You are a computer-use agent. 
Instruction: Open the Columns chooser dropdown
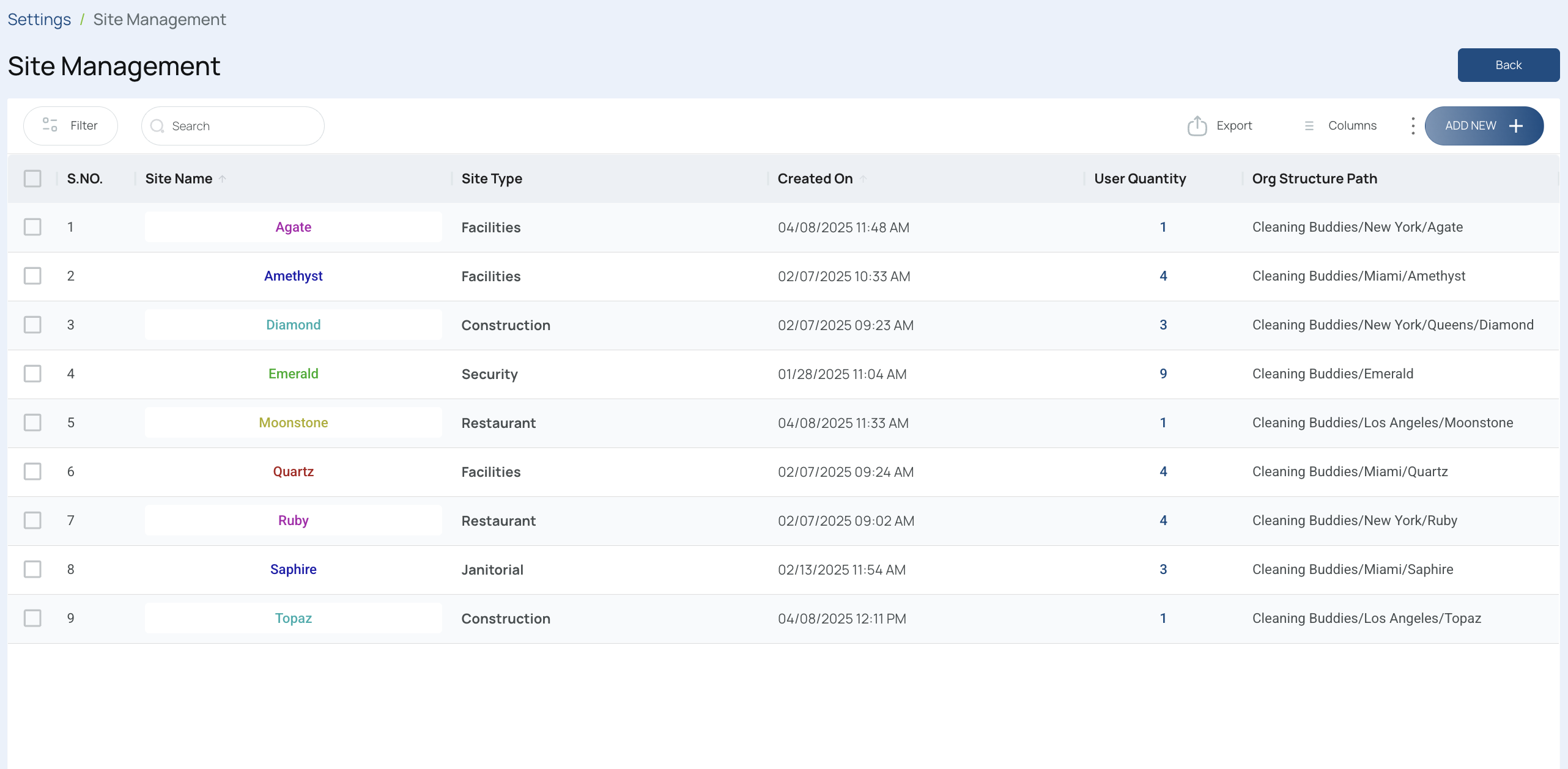point(1340,126)
